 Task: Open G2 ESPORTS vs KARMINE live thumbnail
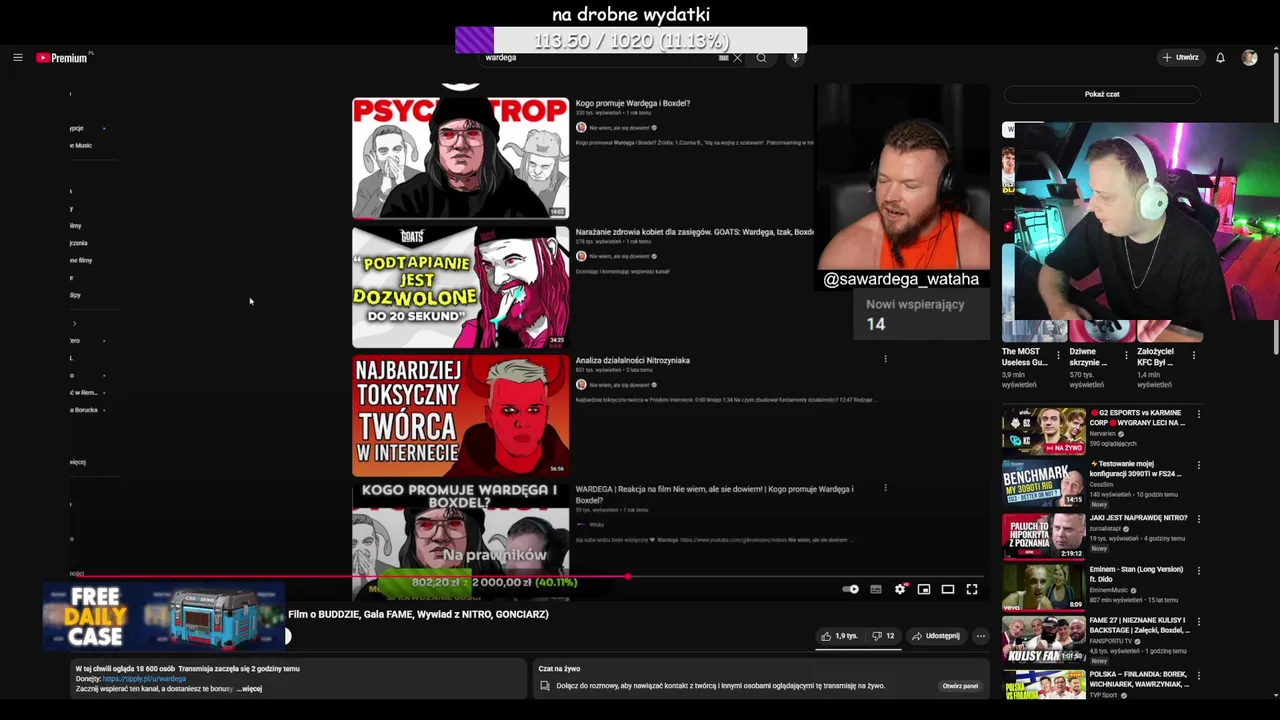coord(1043,431)
